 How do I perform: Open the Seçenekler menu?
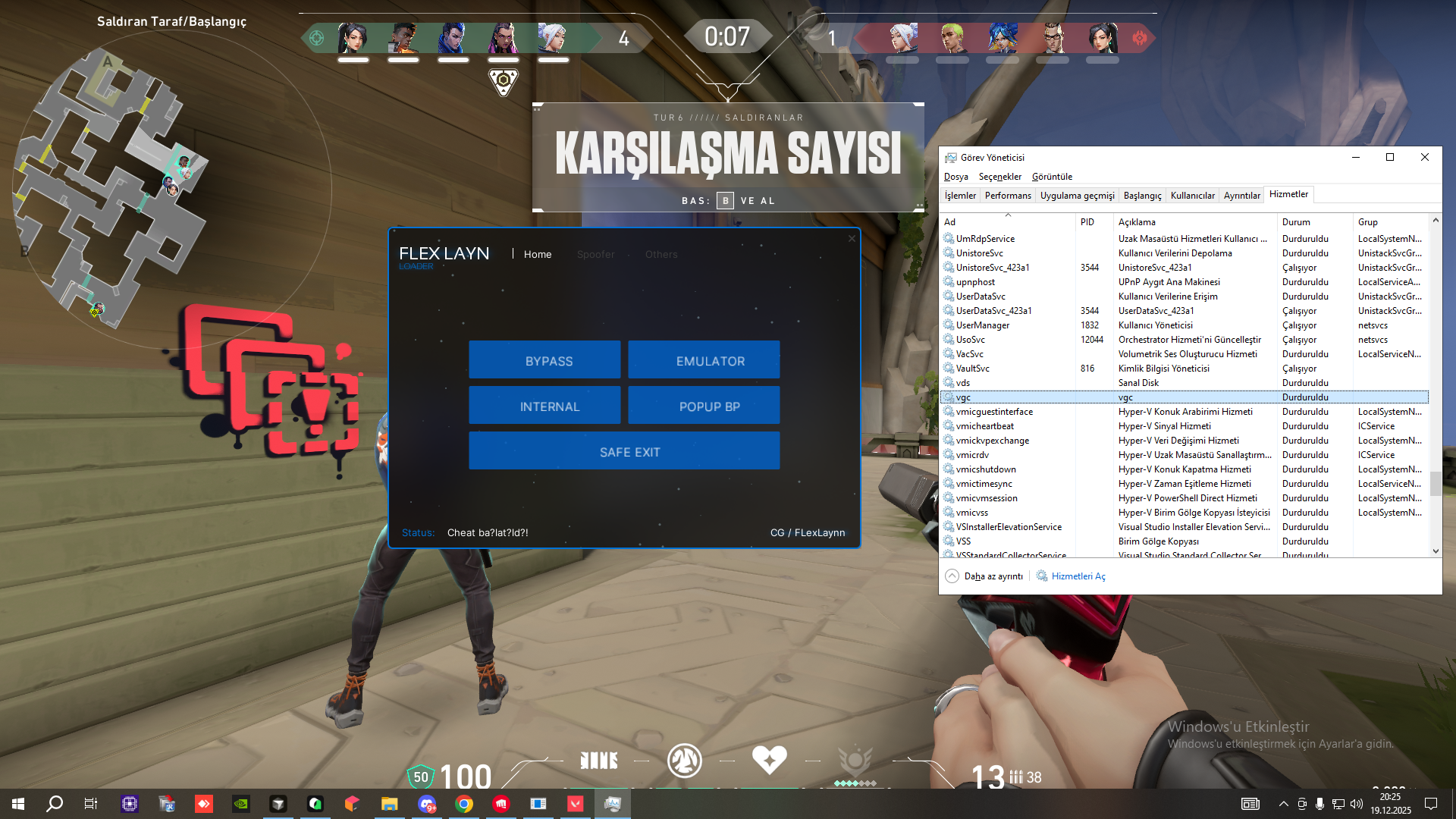point(1000,177)
